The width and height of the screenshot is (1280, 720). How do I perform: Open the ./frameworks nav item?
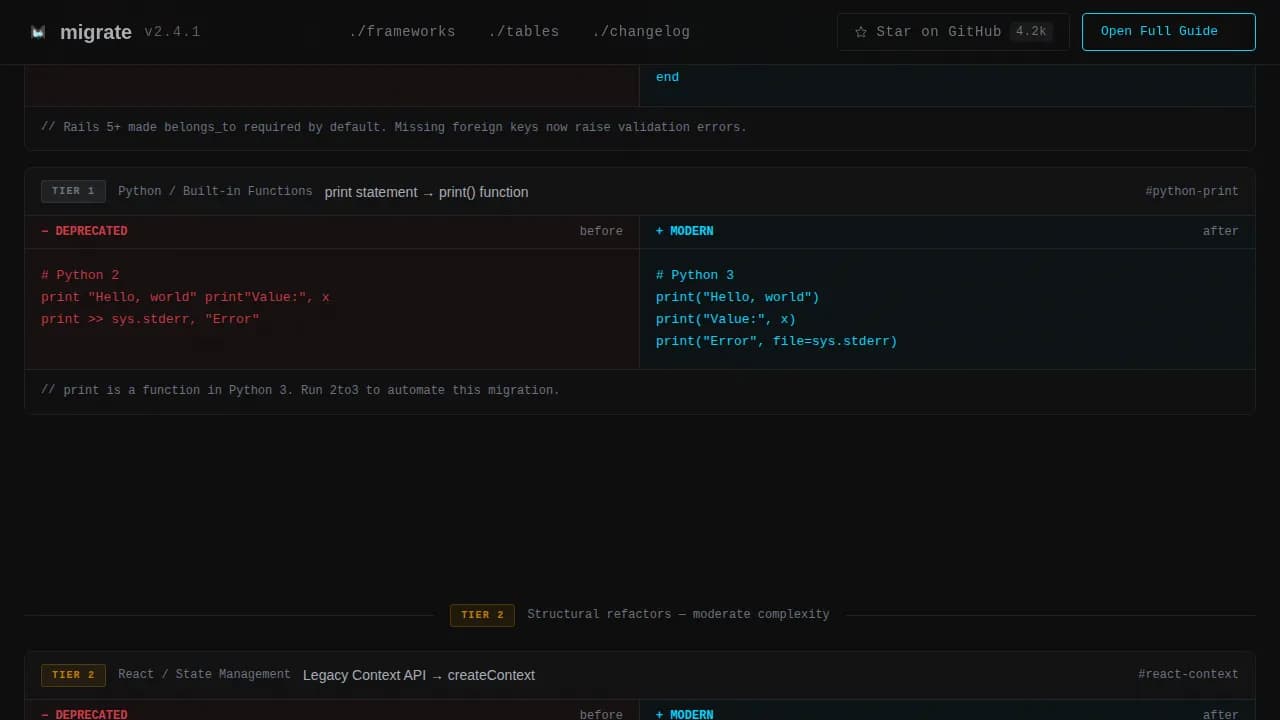pos(402,32)
